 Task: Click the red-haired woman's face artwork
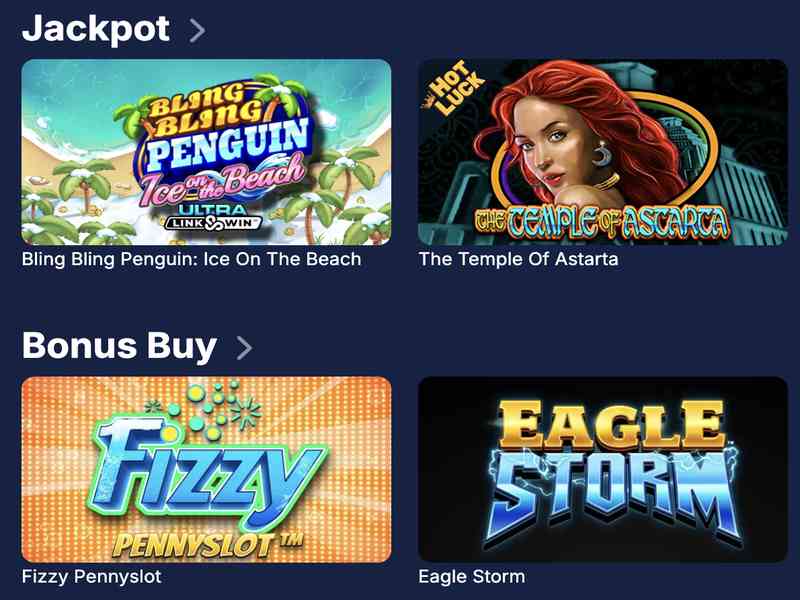(545, 145)
